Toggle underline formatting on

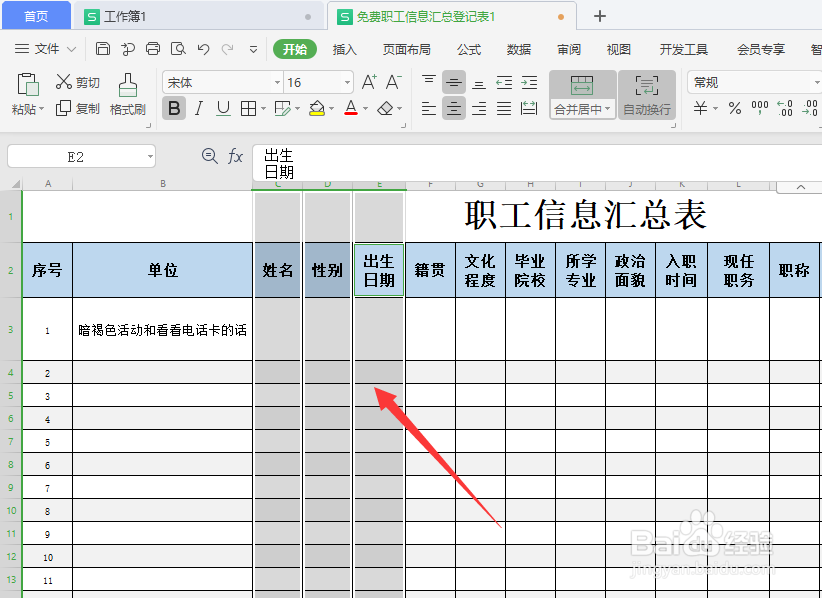point(221,108)
